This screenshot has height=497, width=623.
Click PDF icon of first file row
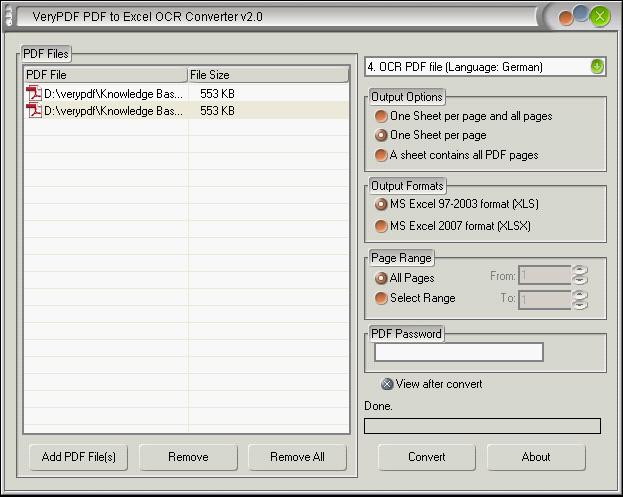pos(34,94)
